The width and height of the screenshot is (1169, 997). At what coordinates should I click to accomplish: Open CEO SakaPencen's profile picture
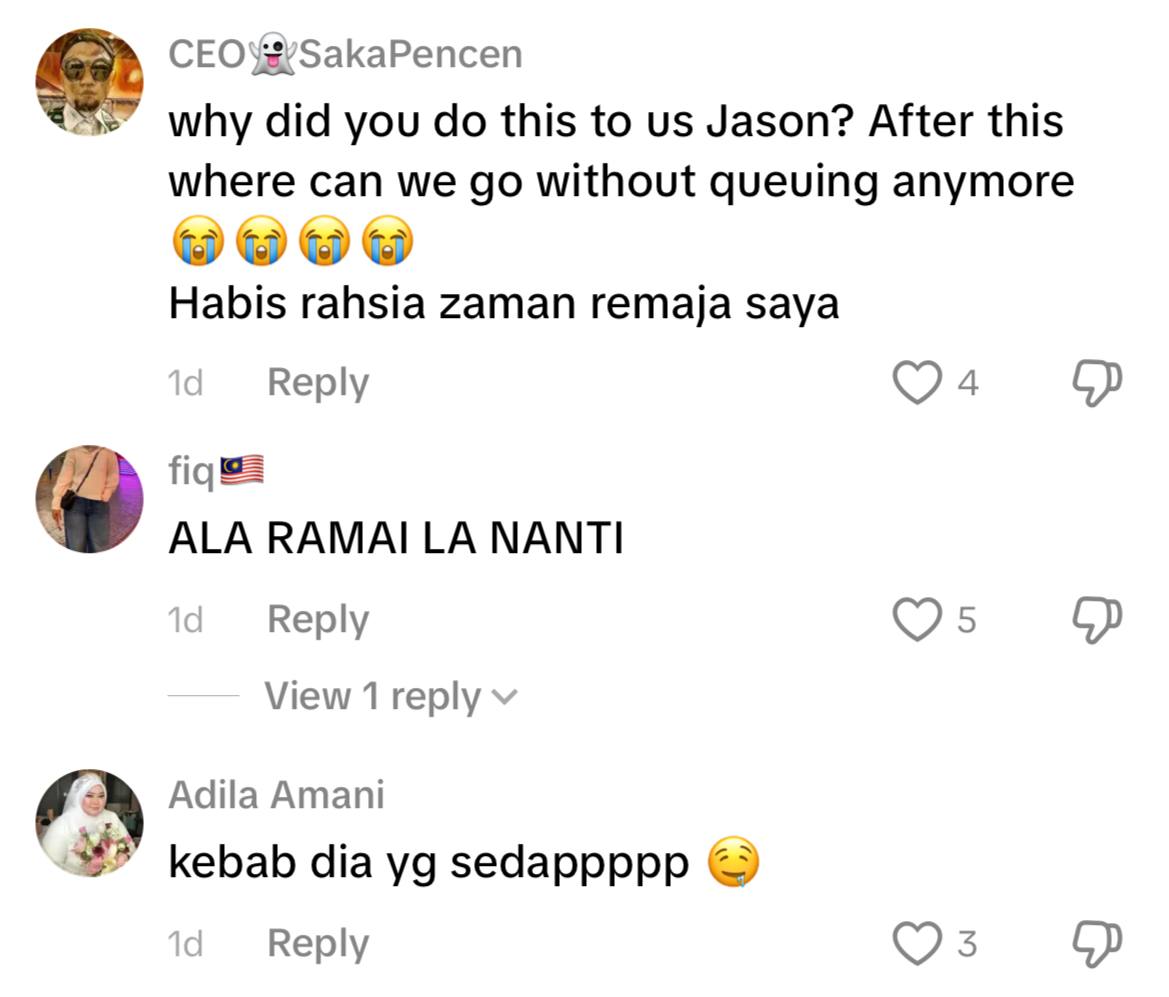point(89,82)
